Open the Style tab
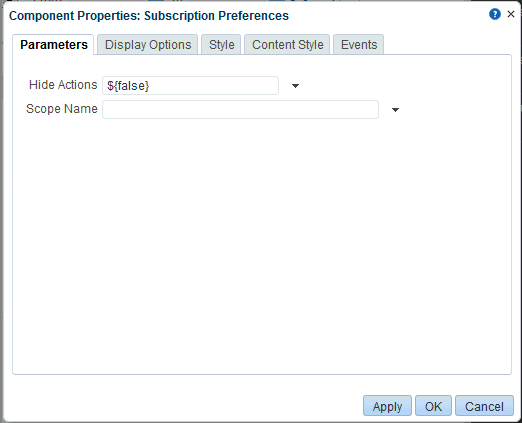The height and width of the screenshot is (423, 522). coord(221,45)
